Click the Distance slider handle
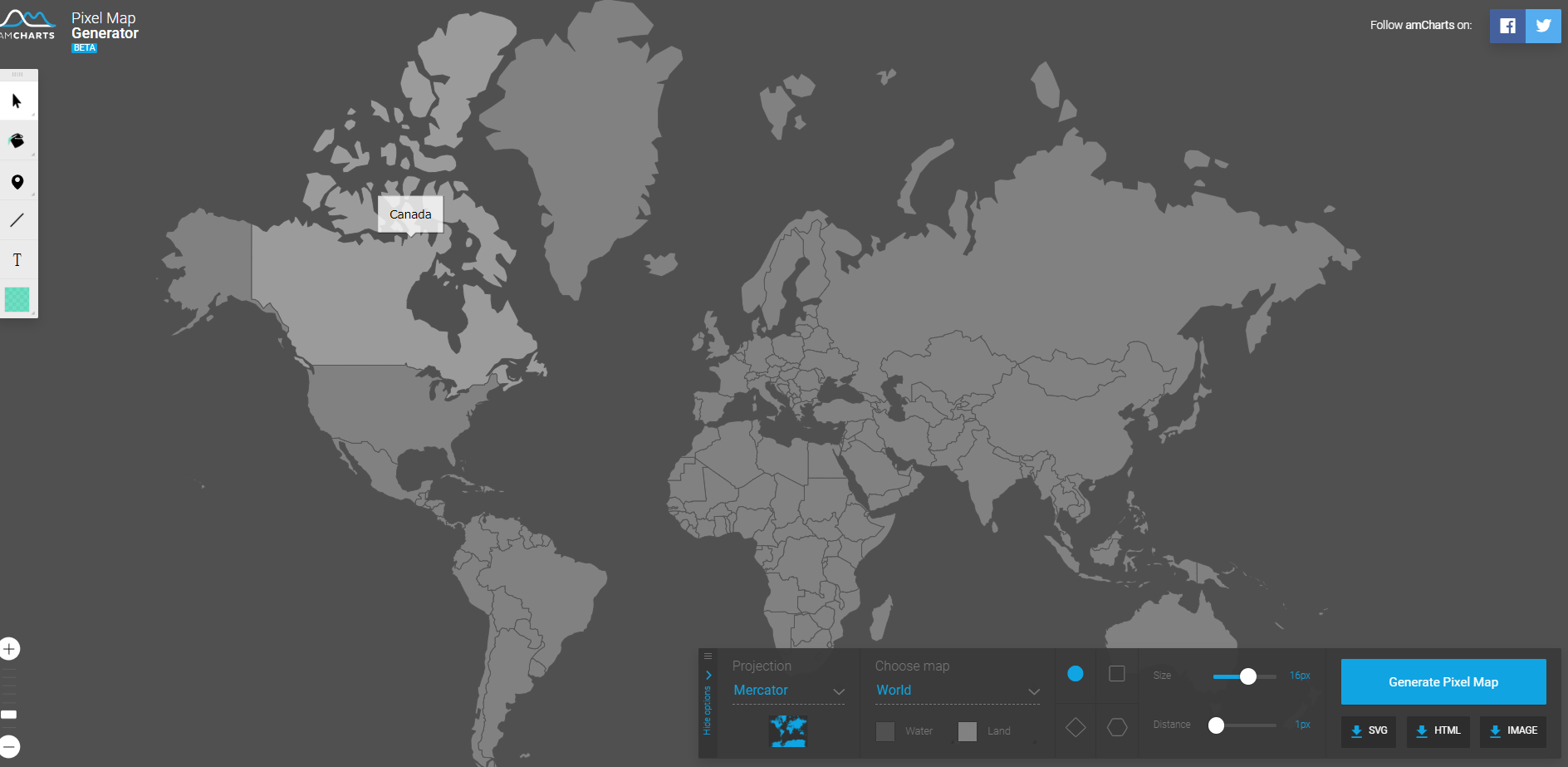 click(1216, 725)
